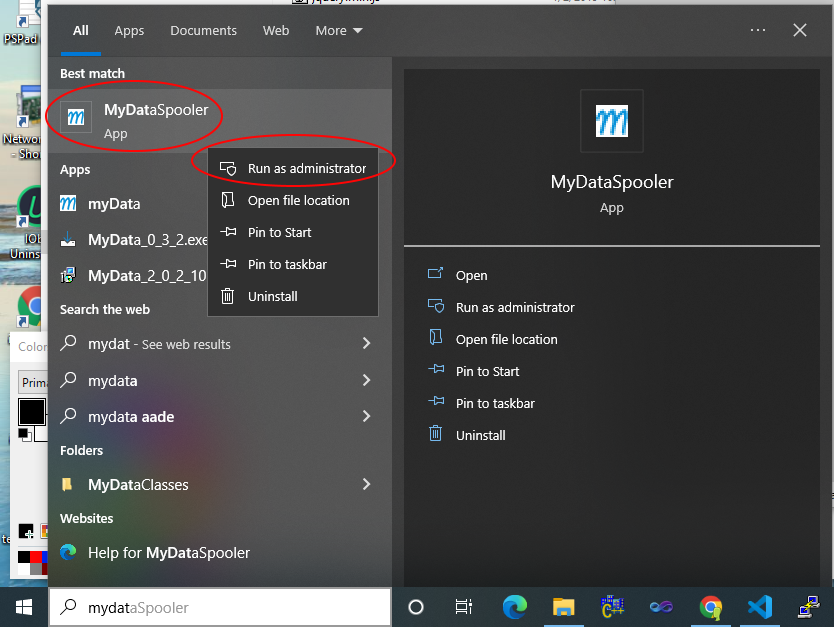Expand the mydata suggestion arrow
This screenshot has width=834, height=627.
pyautogui.click(x=366, y=380)
